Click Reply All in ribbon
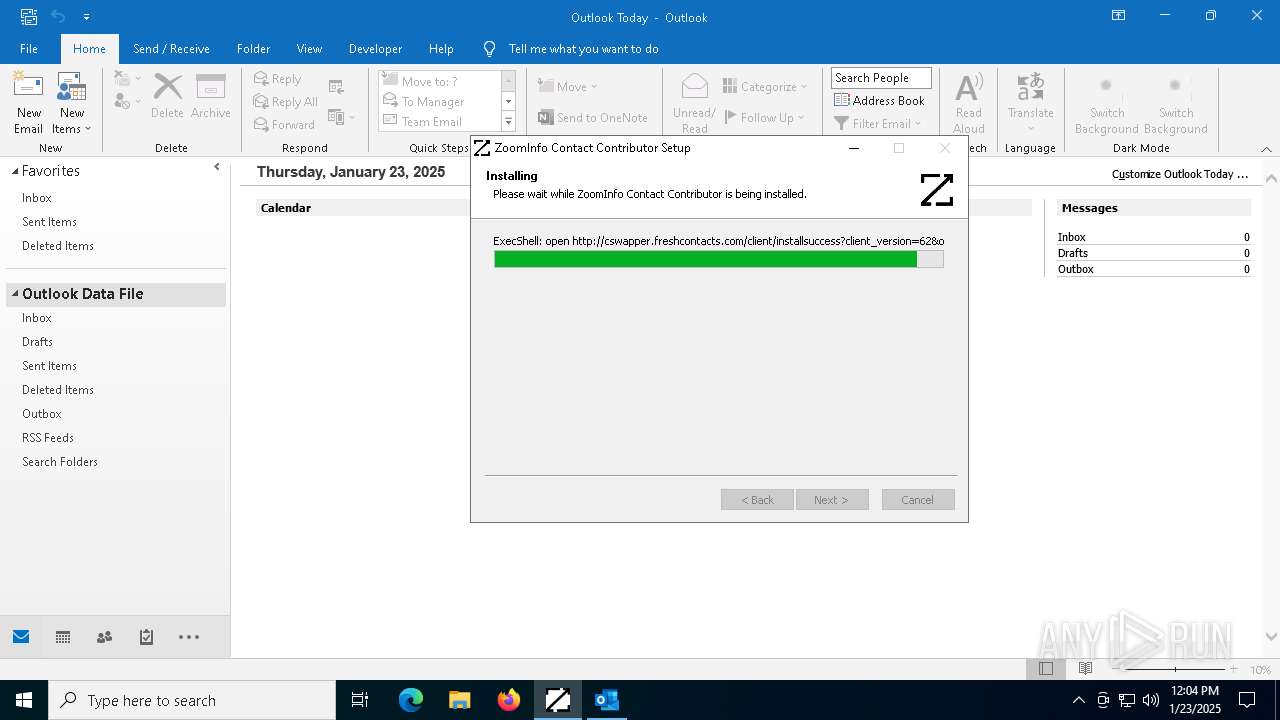Screen dimensions: 1280x720 coord(286,102)
